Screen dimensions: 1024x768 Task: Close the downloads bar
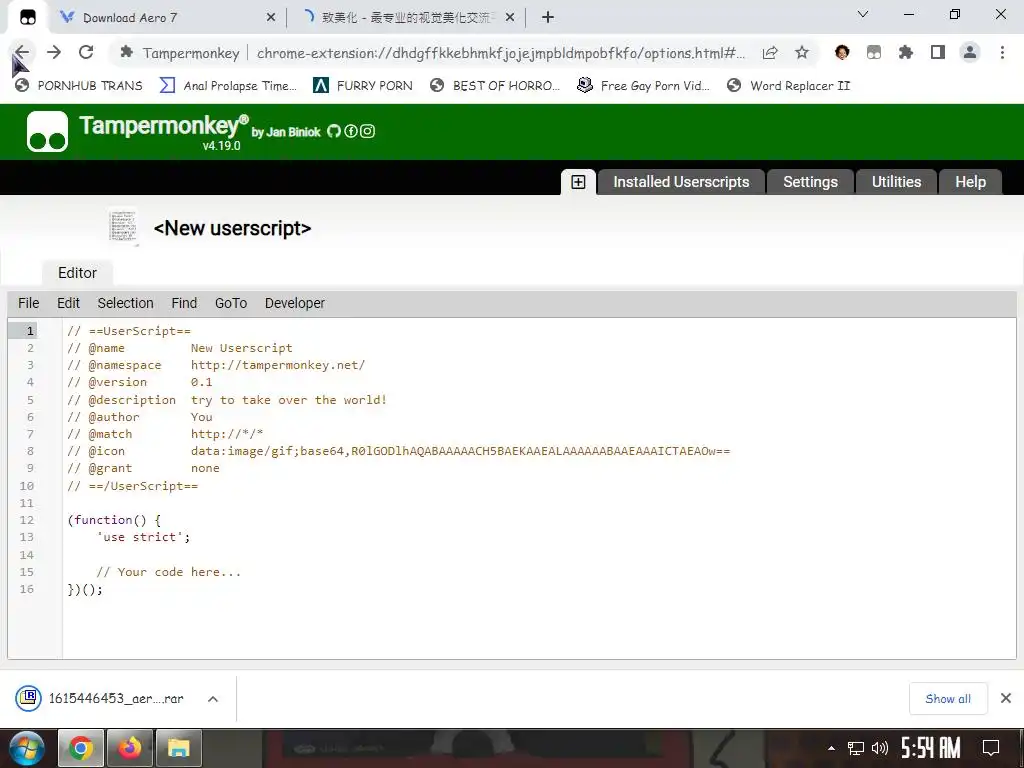point(1006,698)
